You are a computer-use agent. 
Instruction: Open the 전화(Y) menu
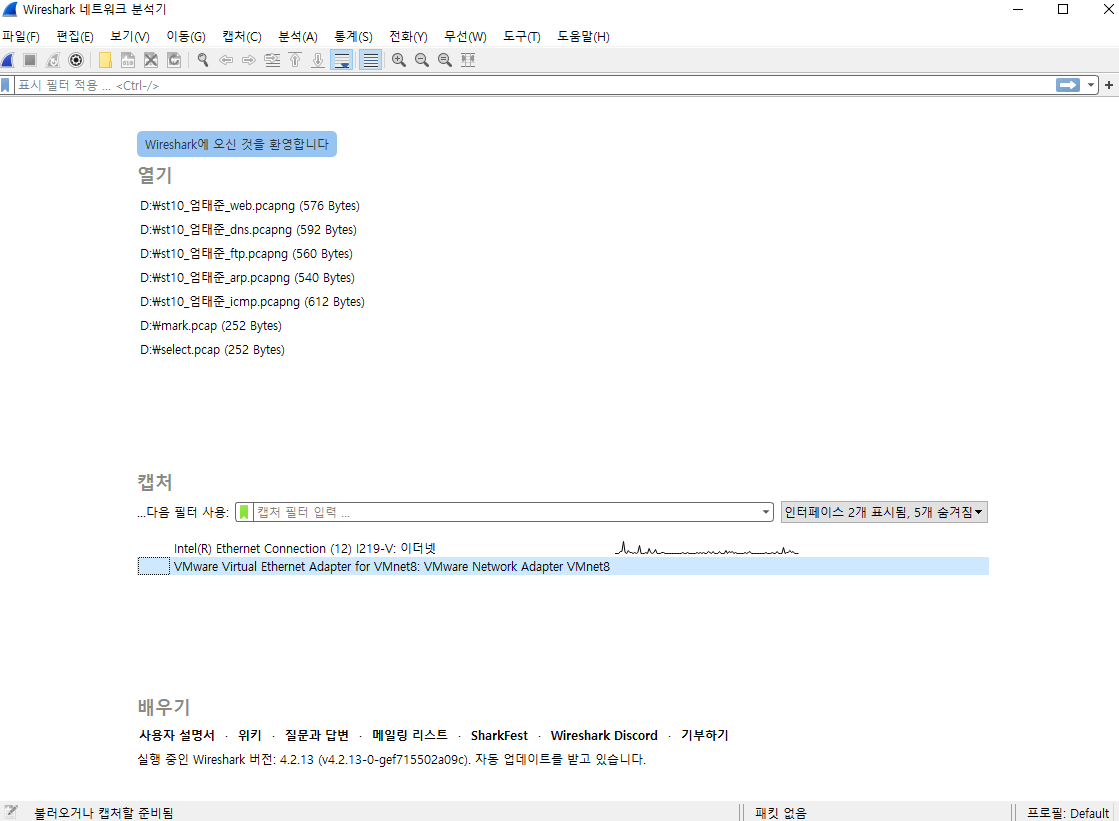pos(408,36)
